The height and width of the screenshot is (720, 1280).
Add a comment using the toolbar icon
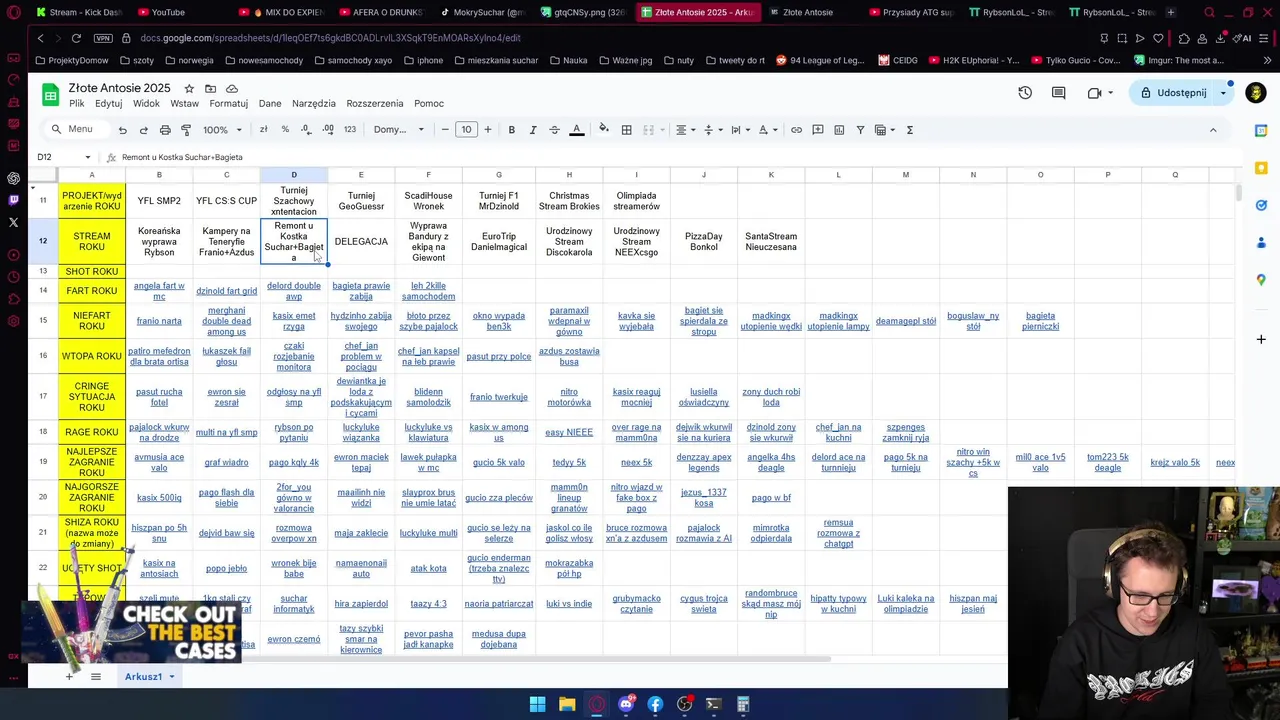[x=817, y=130]
